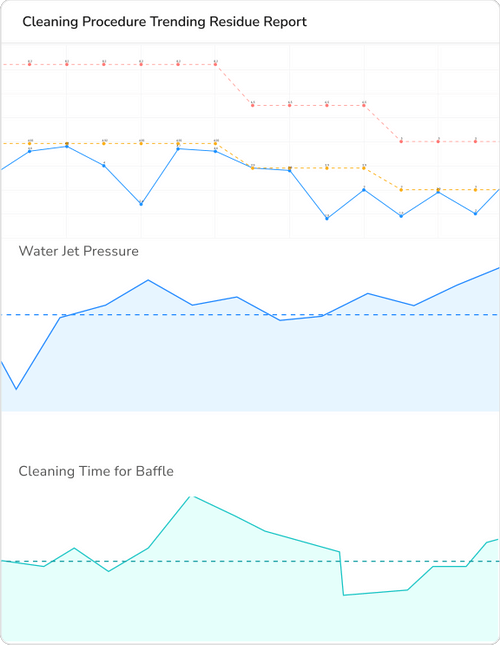Click the lowest trough of Water Jet Pressure
Screen dimensions: 500x645
click(16, 389)
